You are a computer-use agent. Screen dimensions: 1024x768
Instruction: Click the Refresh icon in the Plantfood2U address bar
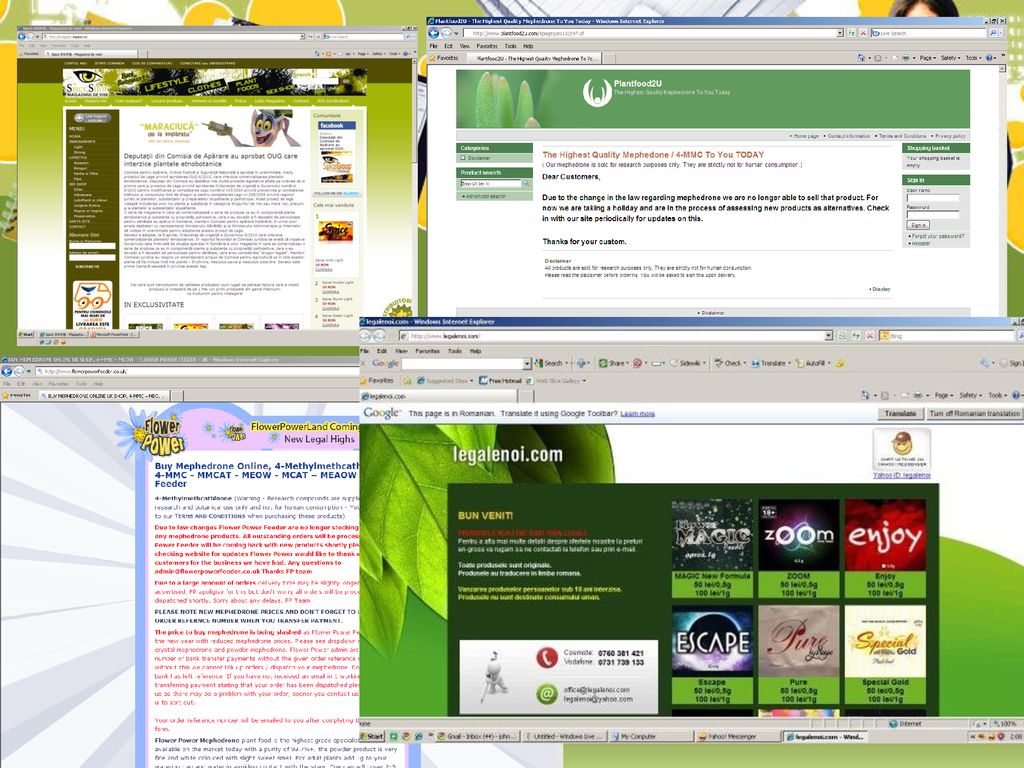[x=852, y=33]
